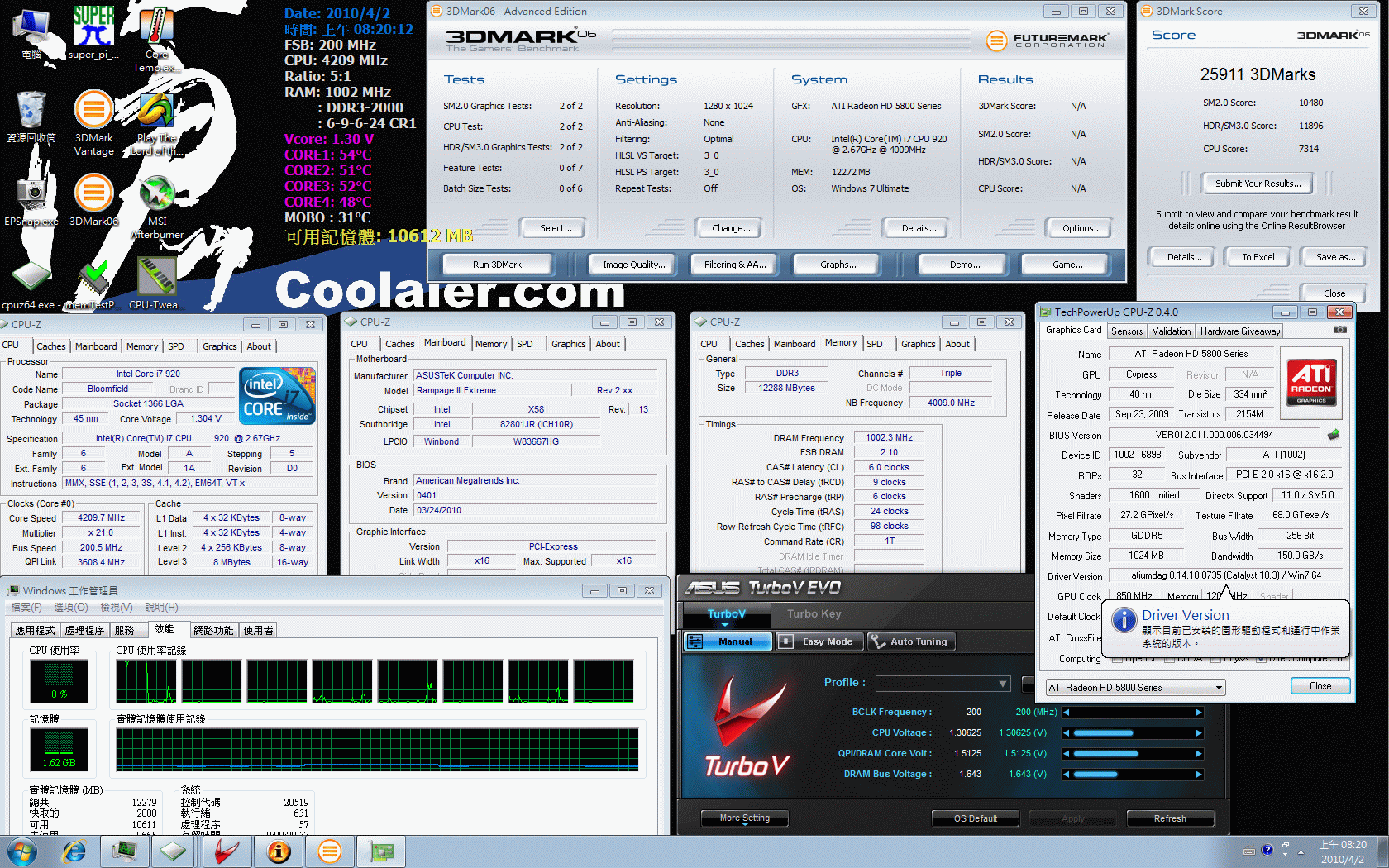Screen dimensions: 1389x868
Task: Switch to 網路功能 tab in Task Manager
Action: coord(213,631)
